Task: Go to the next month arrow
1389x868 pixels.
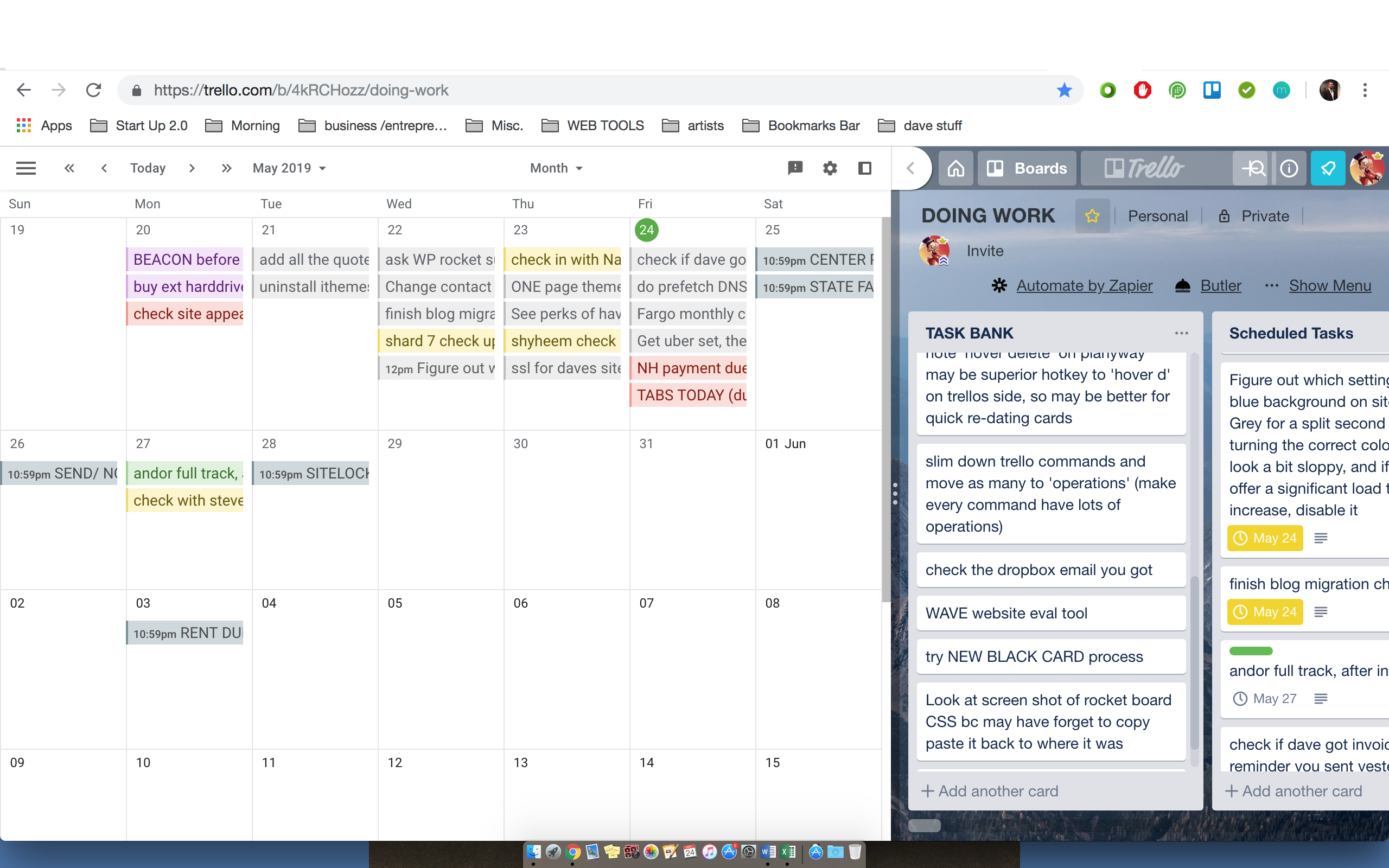Action: pyautogui.click(x=192, y=168)
